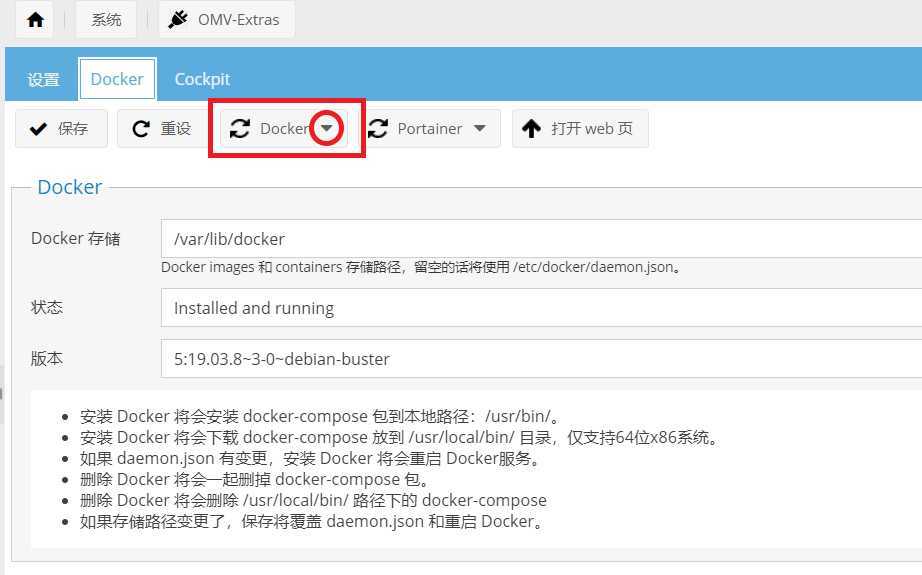Select the Docker tab
This screenshot has height=575, width=922.
117,79
